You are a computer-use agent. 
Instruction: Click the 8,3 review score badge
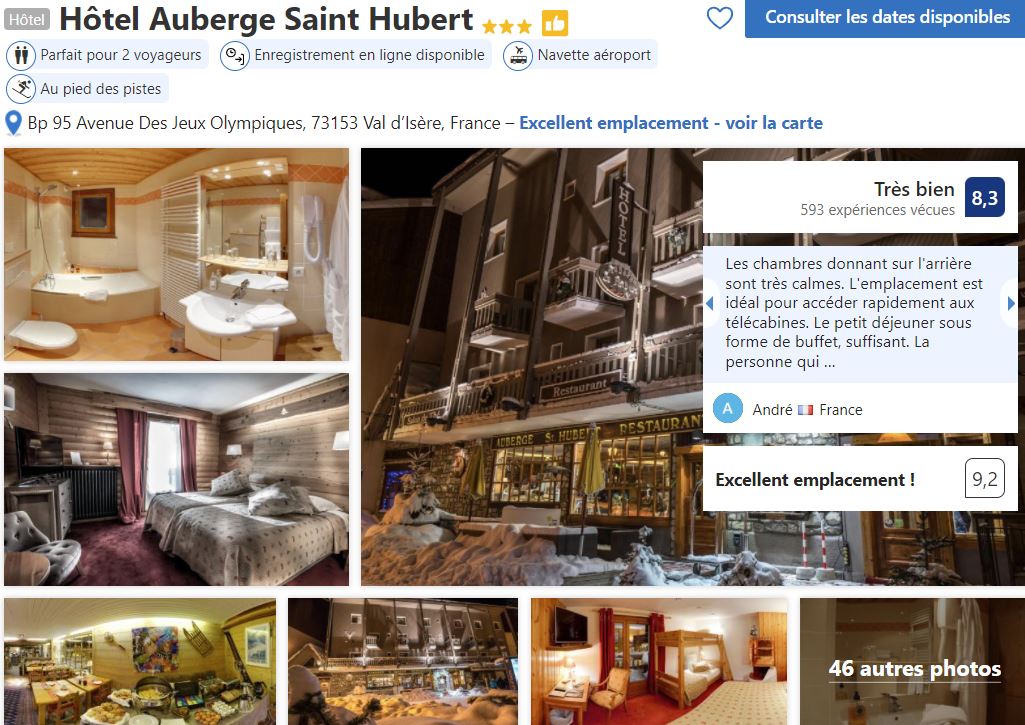click(984, 197)
